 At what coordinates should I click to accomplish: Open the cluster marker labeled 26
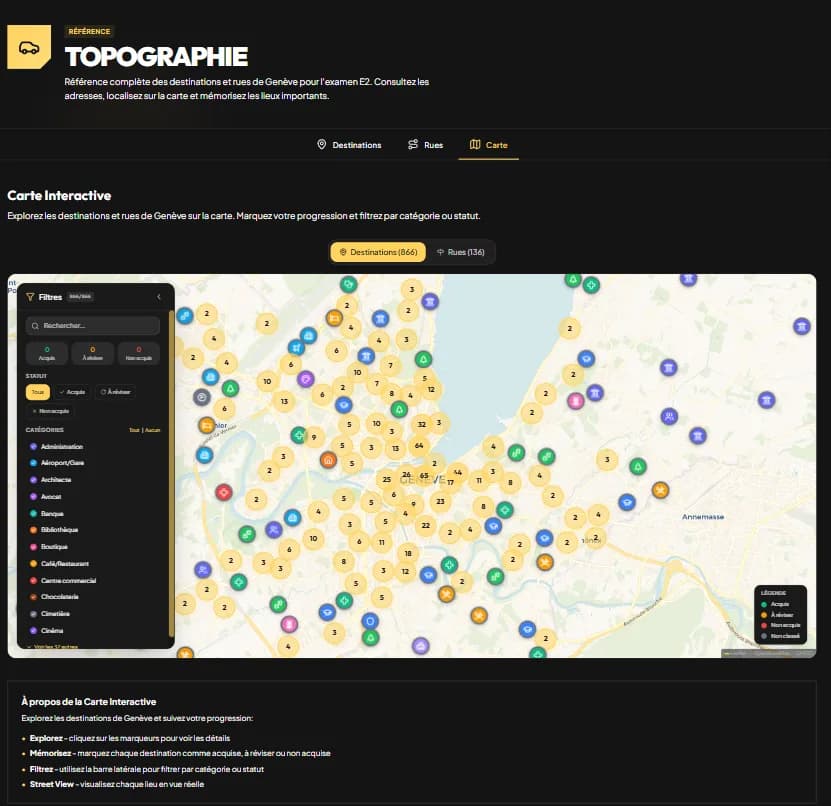[406, 474]
